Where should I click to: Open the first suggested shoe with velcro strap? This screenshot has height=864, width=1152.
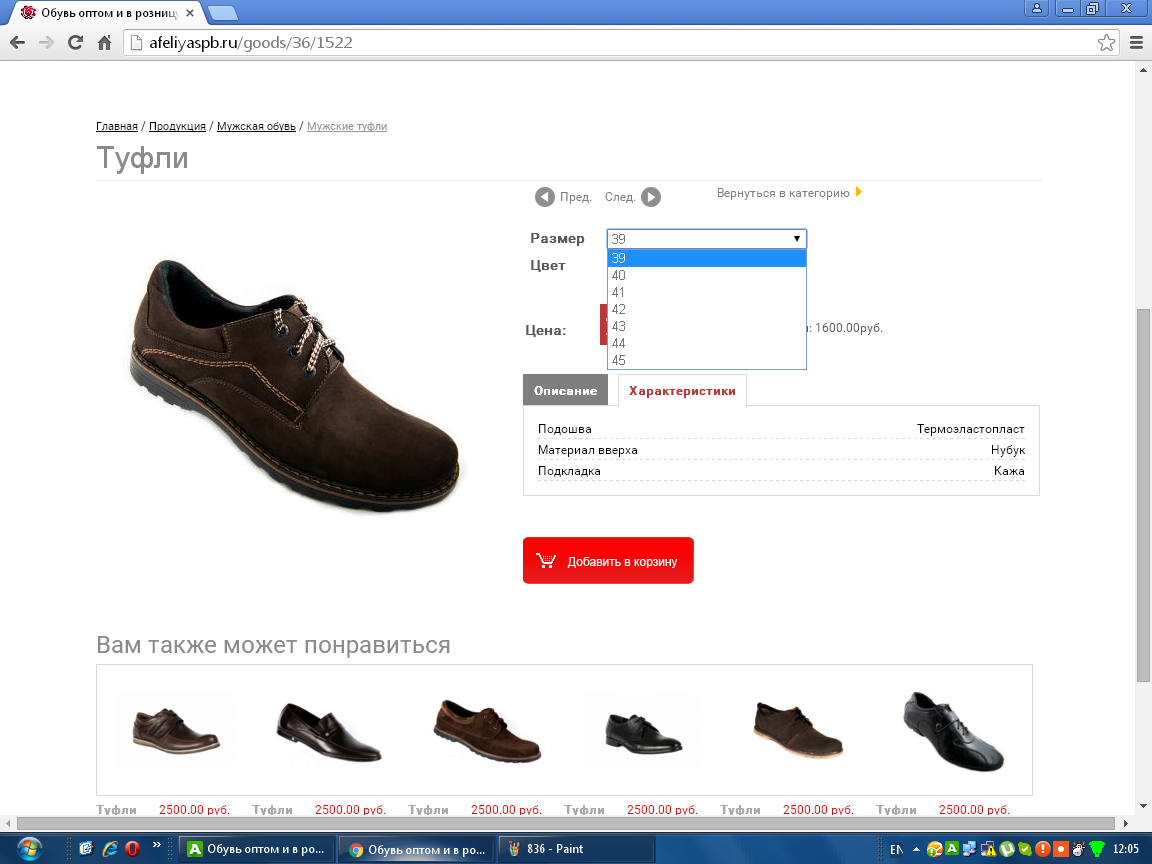(x=176, y=731)
